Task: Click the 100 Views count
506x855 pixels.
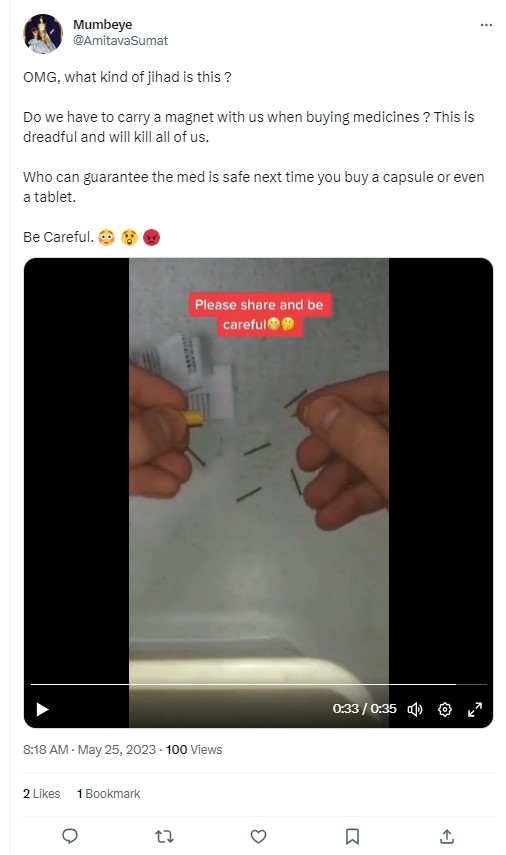Action: click(x=194, y=750)
